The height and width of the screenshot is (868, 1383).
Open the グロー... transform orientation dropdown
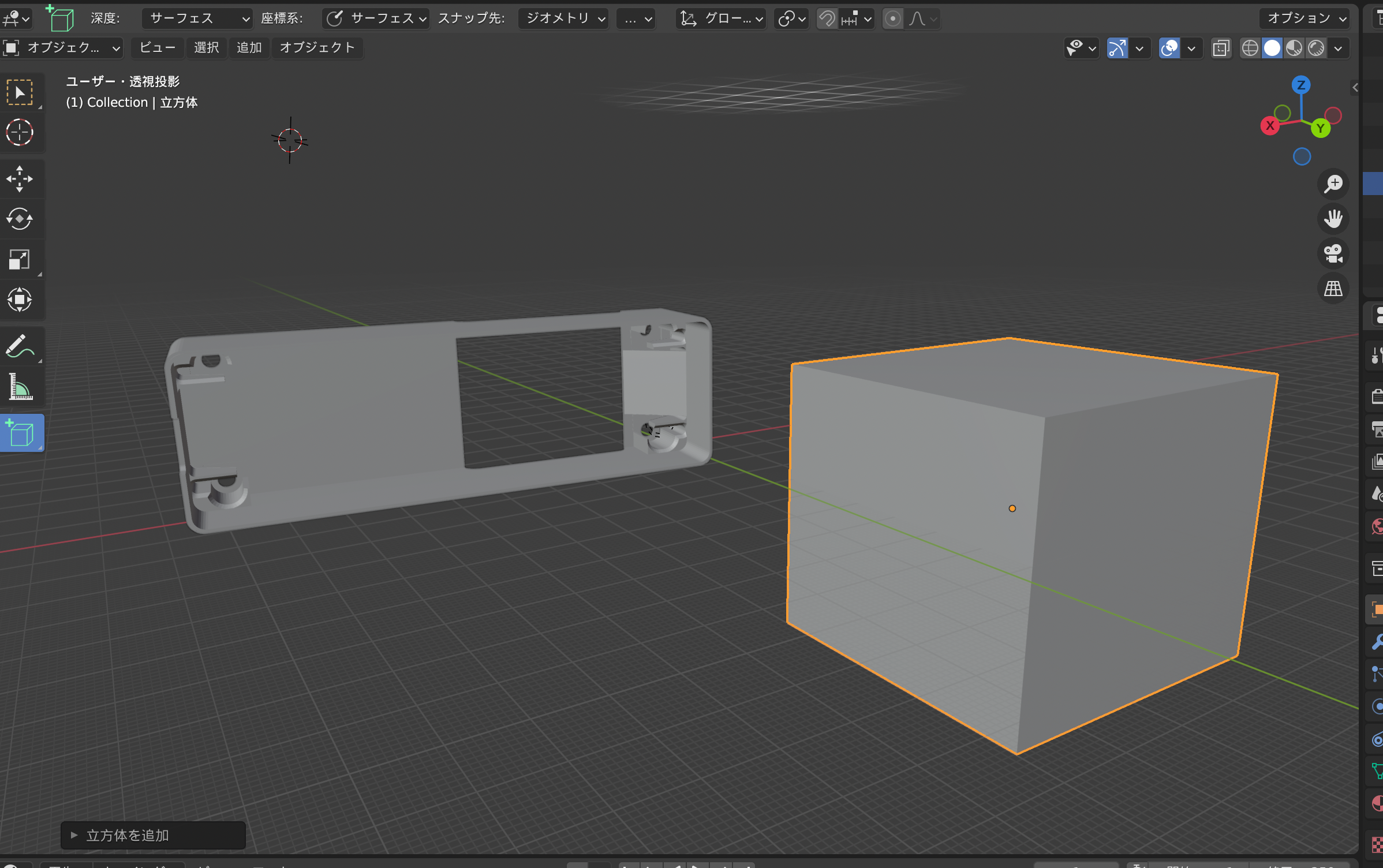(x=721, y=18)
